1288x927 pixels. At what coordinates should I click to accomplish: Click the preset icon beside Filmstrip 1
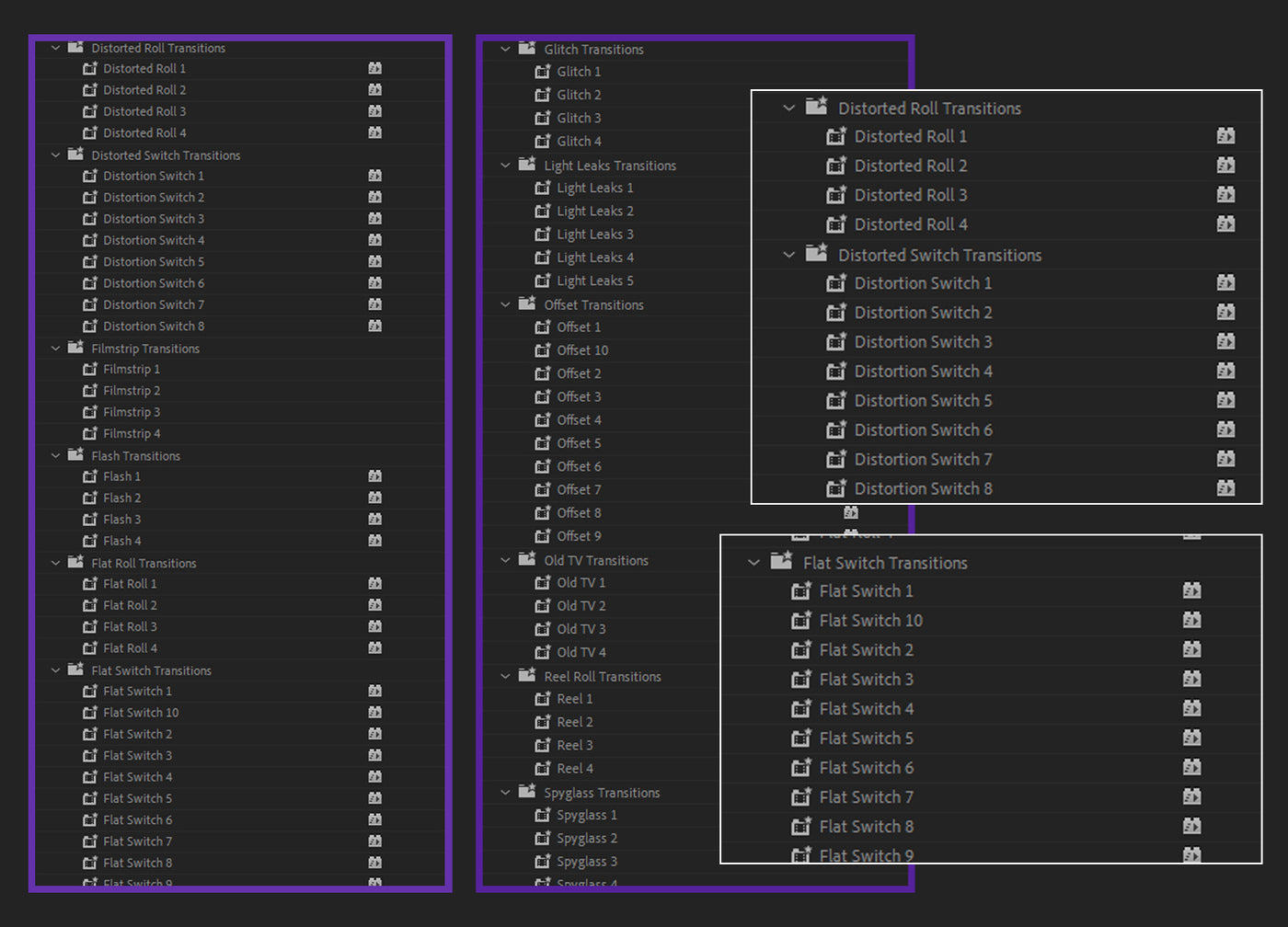[90, 369]
